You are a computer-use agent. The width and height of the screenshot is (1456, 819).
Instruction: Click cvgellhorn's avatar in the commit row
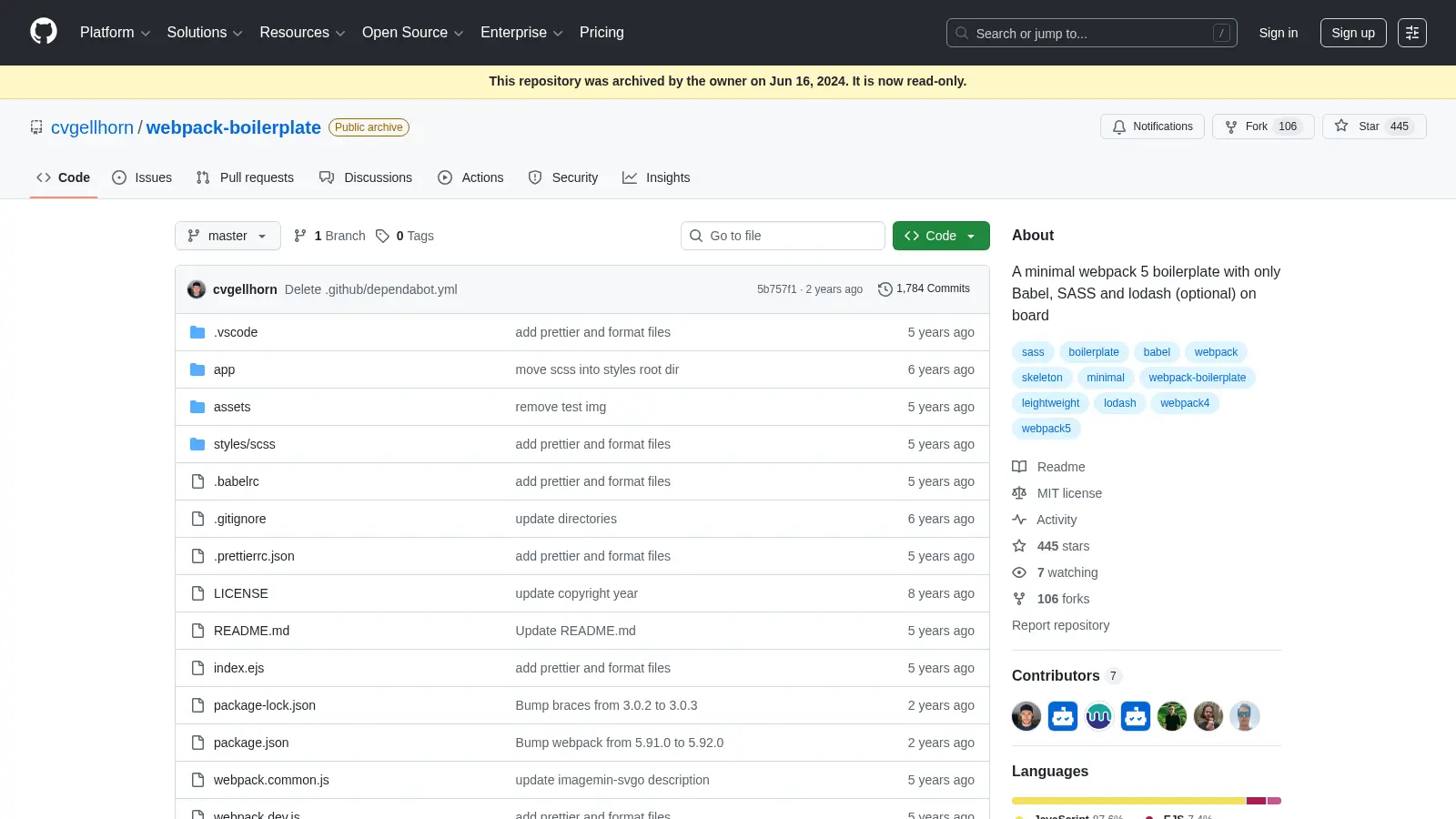click(x=197, y=289)
